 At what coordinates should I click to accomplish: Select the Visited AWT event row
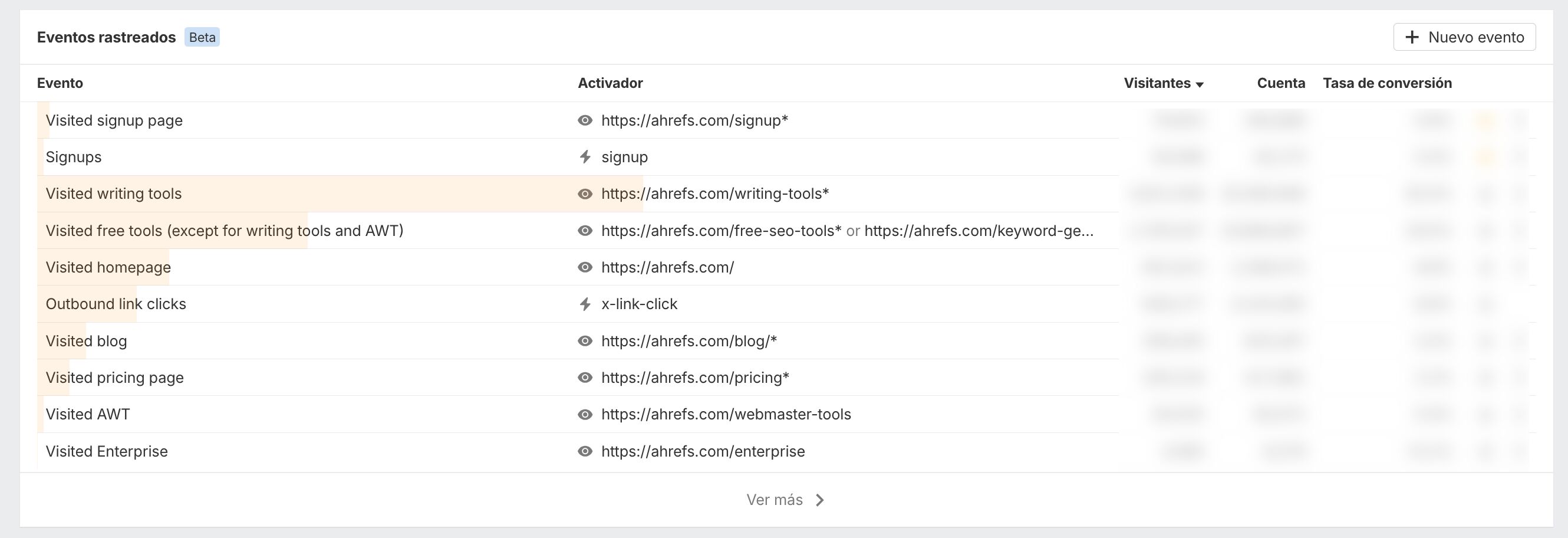[x=88, y=414]
